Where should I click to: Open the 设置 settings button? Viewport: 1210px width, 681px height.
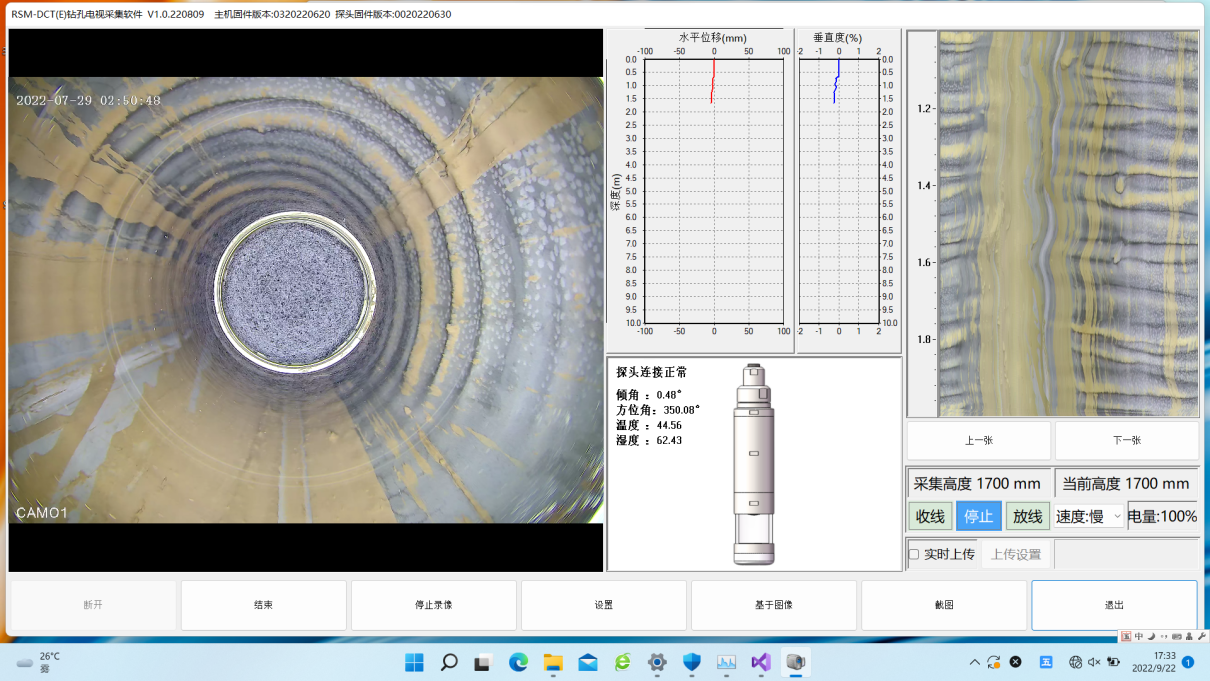[603, 605]
